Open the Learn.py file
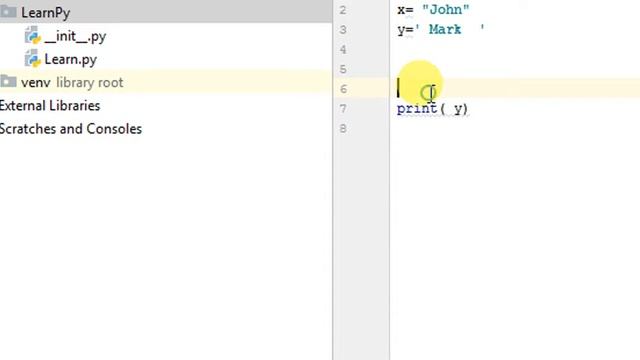The image size is (640, 360). click(x=70, y=60)
